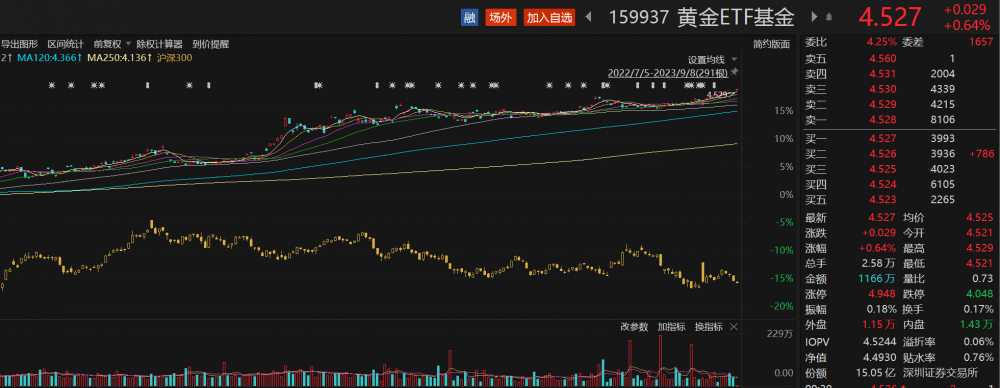Toggle the 沪深300 overlay label
Image resolution: width=1000 pixels, height=388 pixels.
pos(174,57)
